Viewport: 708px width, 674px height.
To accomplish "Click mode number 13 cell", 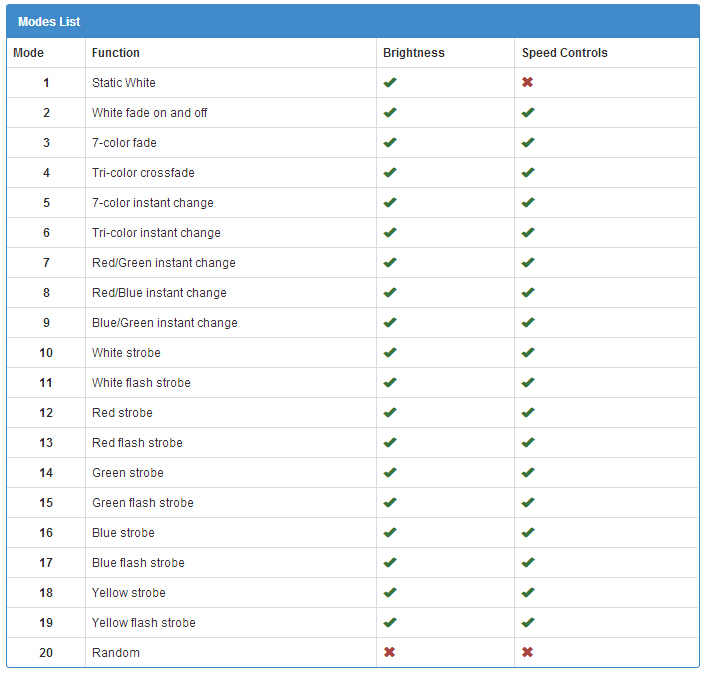I will 46,442.
